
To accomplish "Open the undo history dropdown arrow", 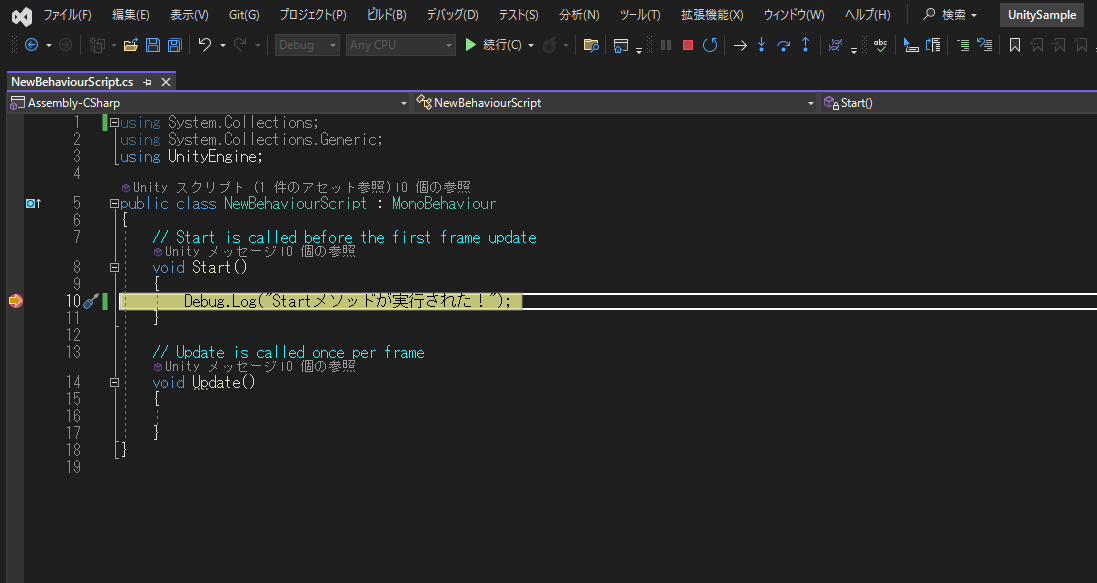I will (x=222, y=45).
